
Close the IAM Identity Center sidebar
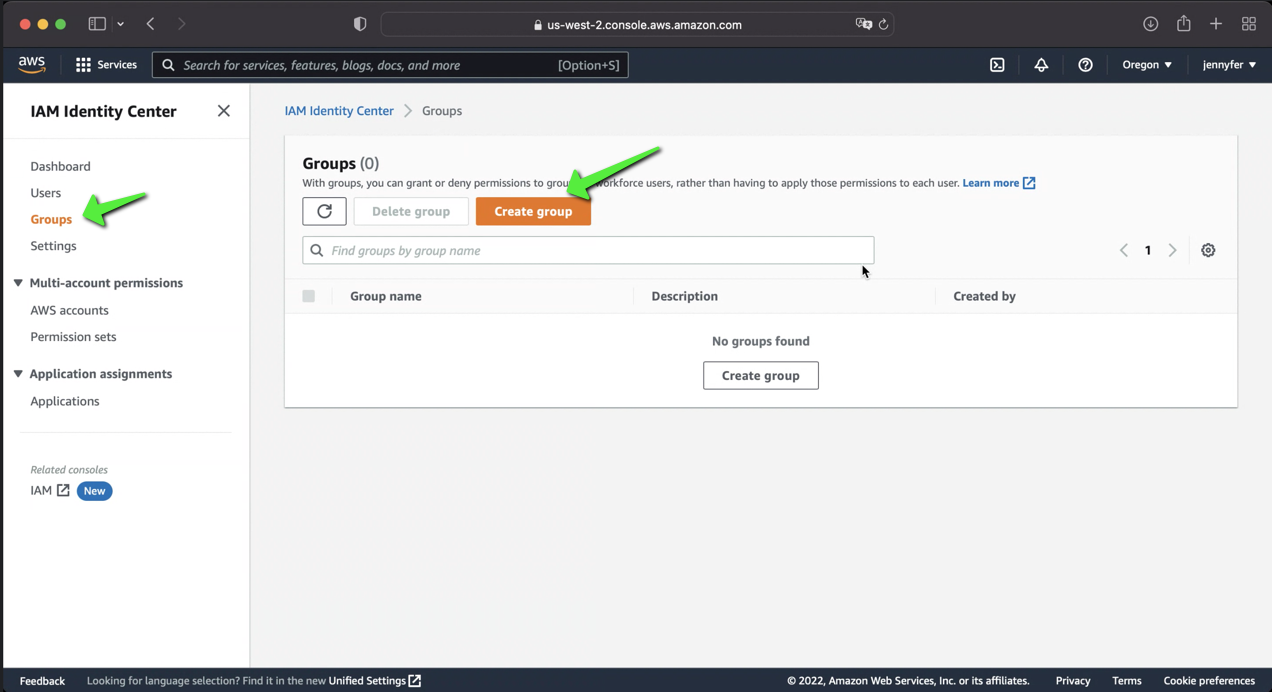[224, 111]
